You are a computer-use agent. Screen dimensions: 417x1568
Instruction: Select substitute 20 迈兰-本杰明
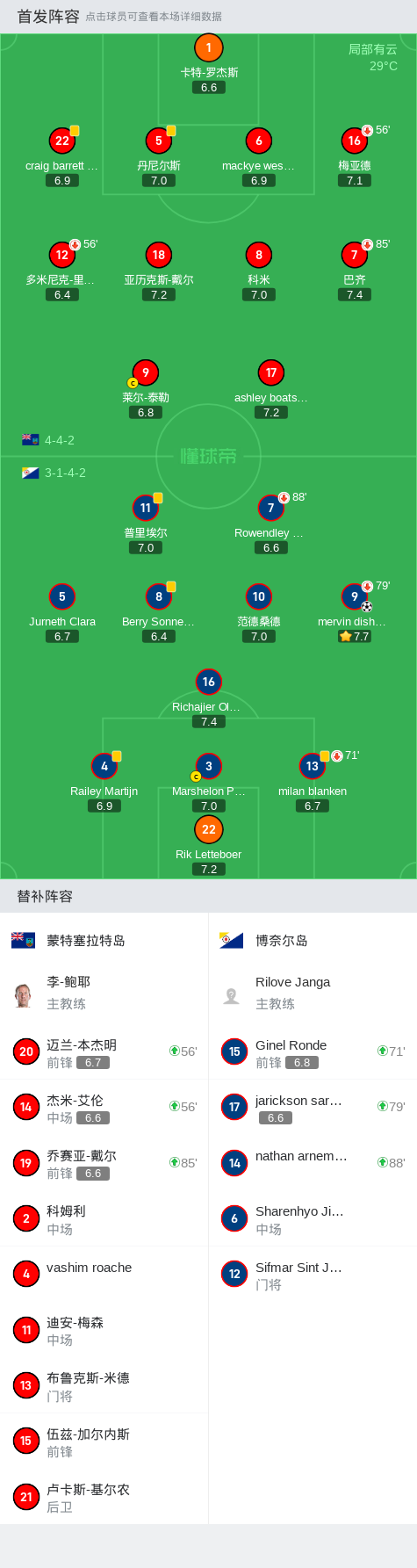point(104,1051)
